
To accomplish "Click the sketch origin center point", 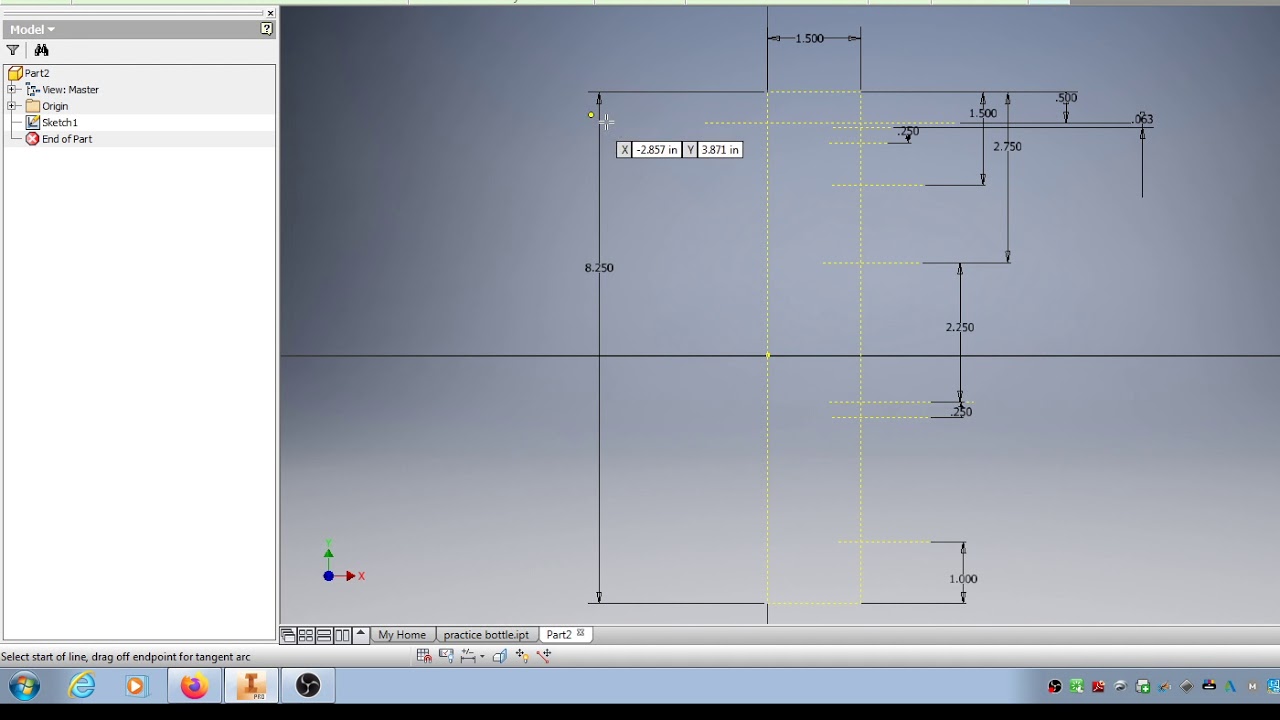I will (768, 355).
